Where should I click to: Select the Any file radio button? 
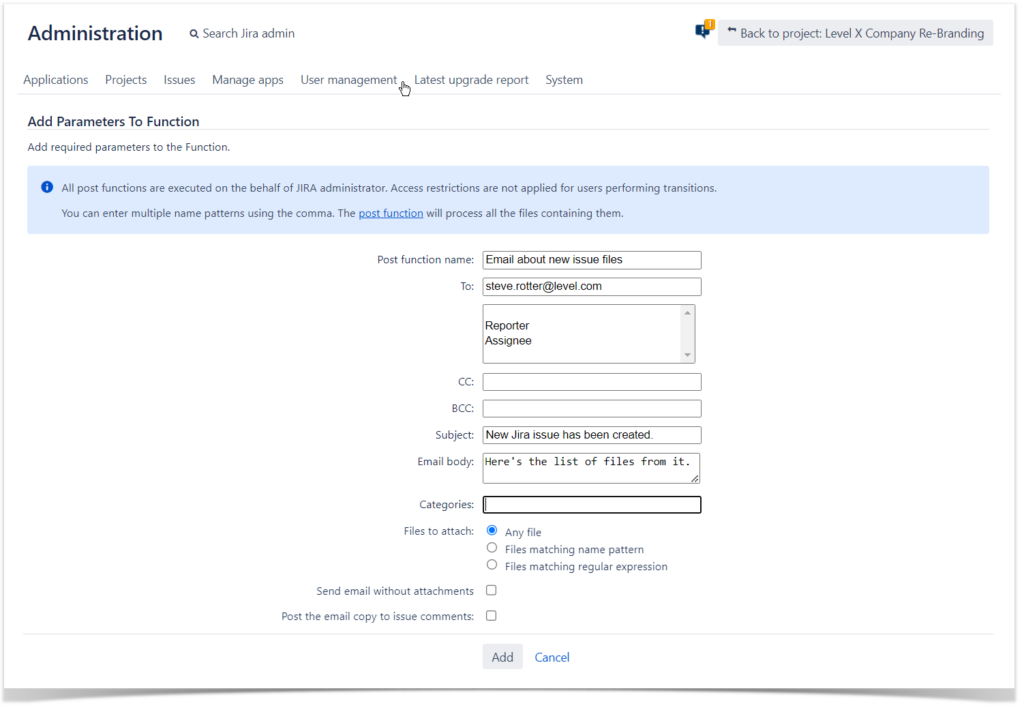(x=491, y=530)
